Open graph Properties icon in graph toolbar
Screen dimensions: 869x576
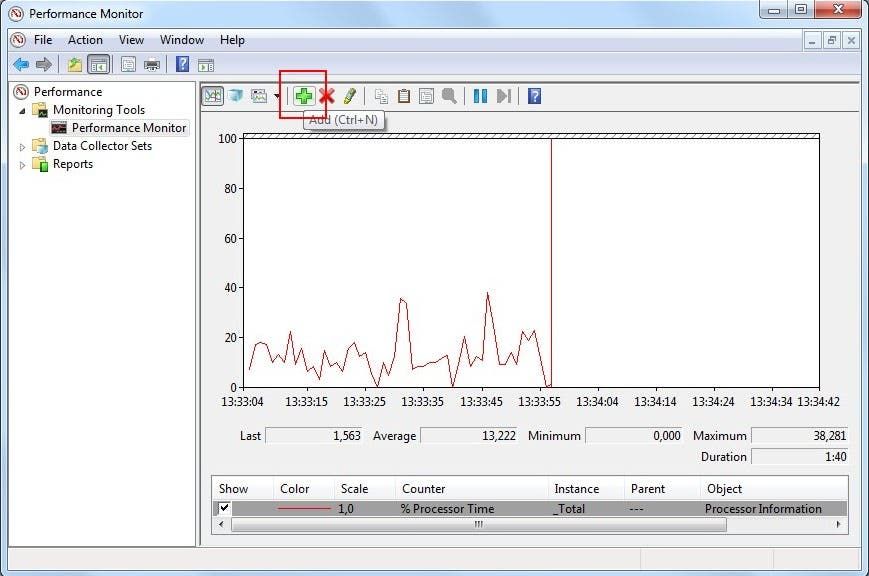(x=426, y=96)
